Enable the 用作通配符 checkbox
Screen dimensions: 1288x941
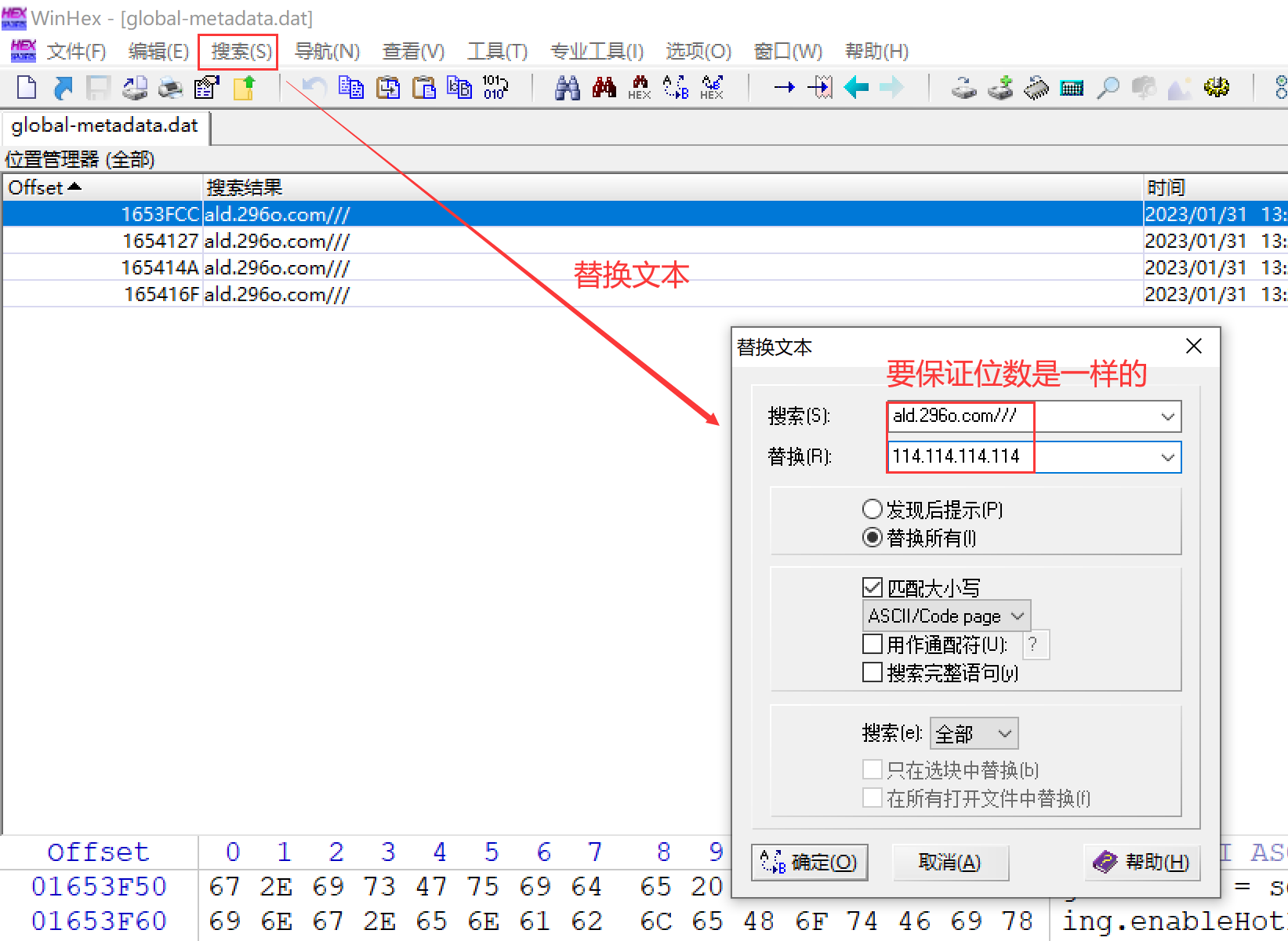[872, 645]
